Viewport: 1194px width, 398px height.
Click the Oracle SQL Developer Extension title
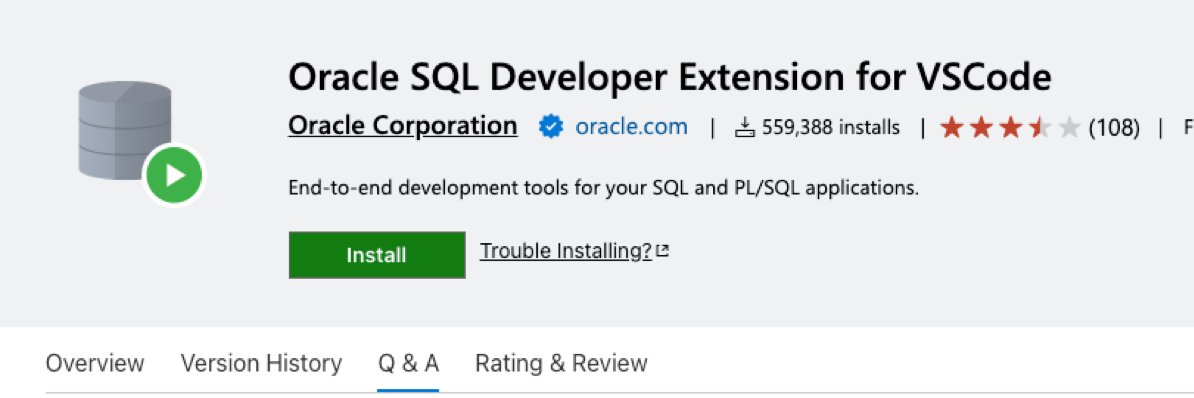tap(670, 77)
